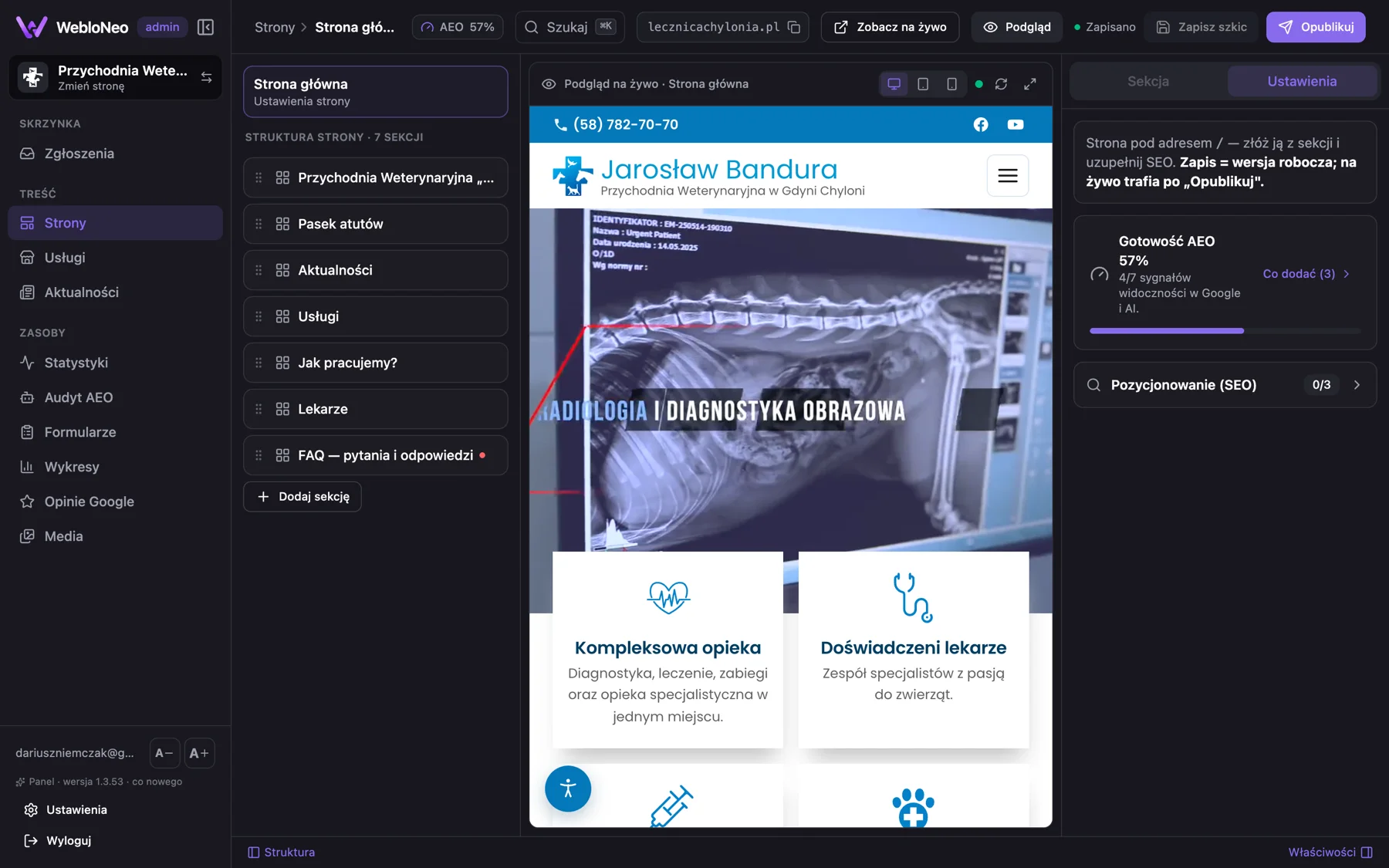This screenshot has width=1389, height=868.
Task: Increase font size with A+ button
Action: coord(199,753)
